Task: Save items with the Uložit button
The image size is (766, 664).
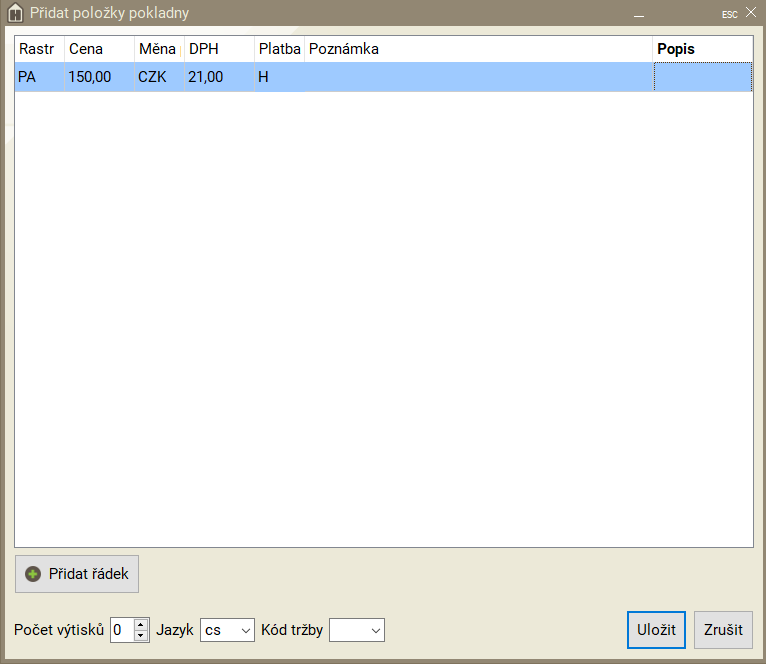Action: point(656,630)
